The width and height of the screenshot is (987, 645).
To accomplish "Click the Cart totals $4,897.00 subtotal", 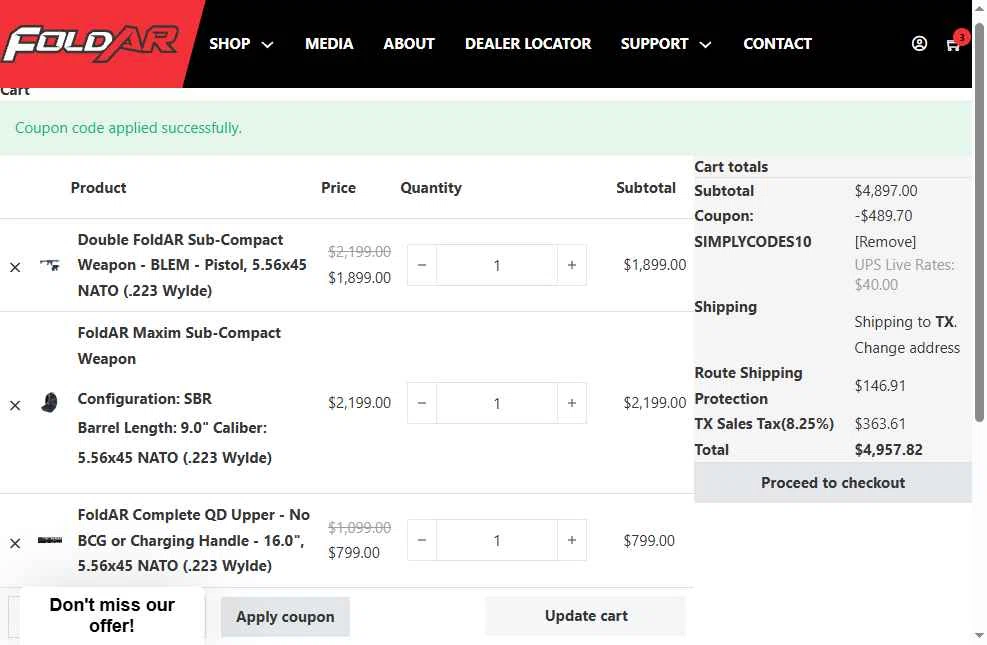I will point(886,191).
